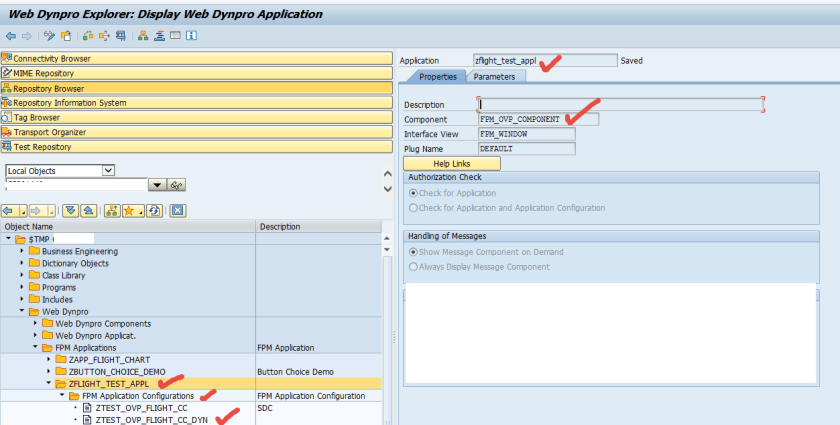Open the Local Objects dropdown
This screenshot has height=425, width=840.
tap(109, 171)
